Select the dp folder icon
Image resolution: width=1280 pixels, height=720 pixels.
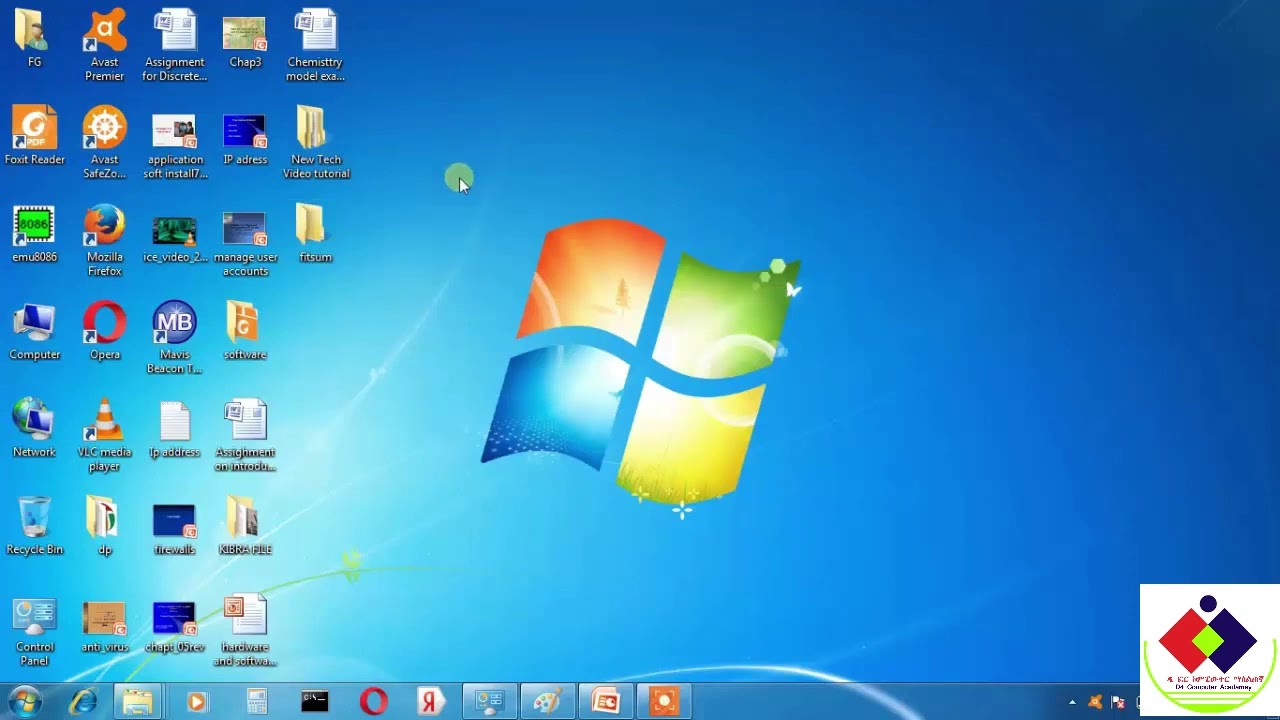pyautogui.click(x=105, y=526)
